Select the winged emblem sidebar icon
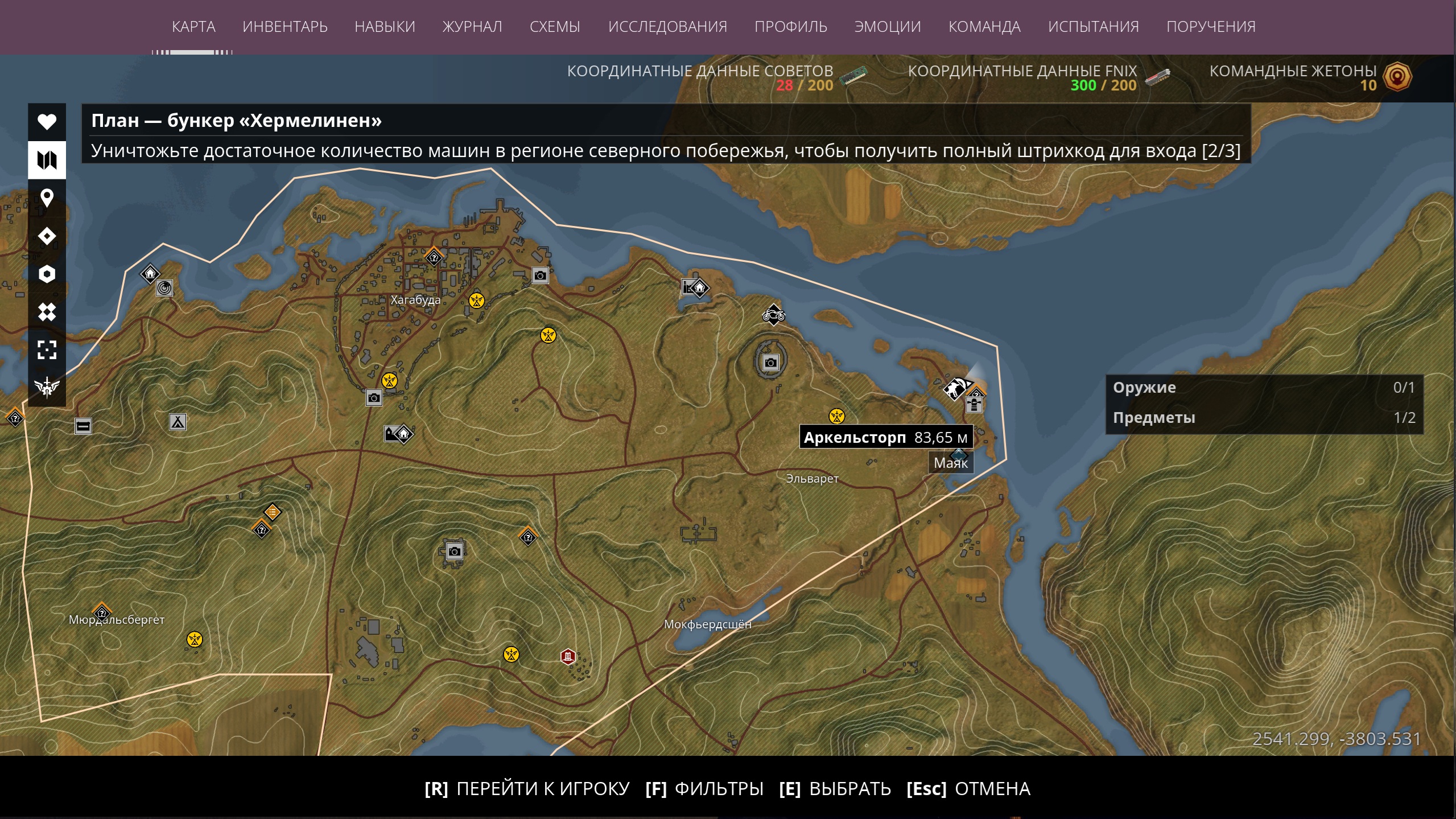The height and width of the screenshot is (819, 1456). pos(47,387)
